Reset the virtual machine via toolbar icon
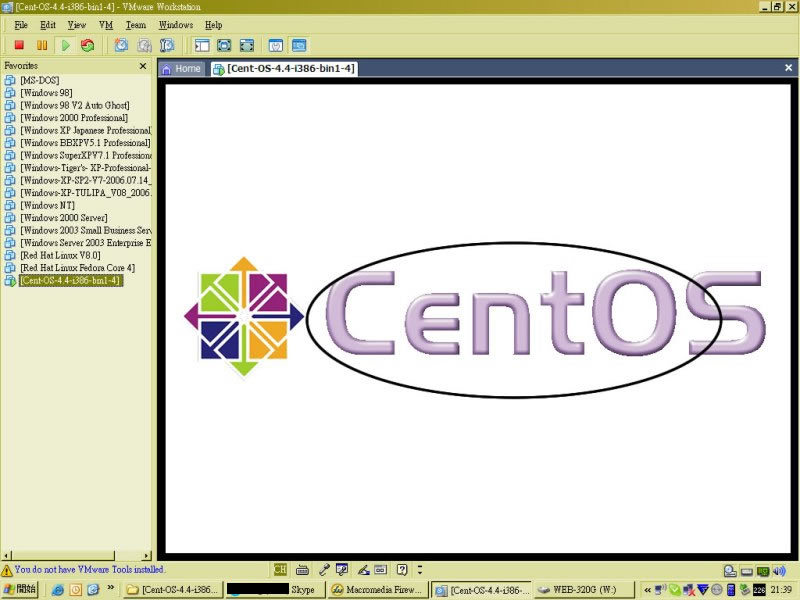 [x=88, y=45]
